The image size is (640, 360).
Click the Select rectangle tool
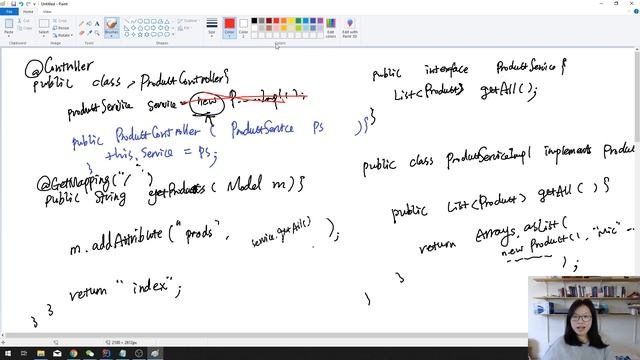(44, 24)
